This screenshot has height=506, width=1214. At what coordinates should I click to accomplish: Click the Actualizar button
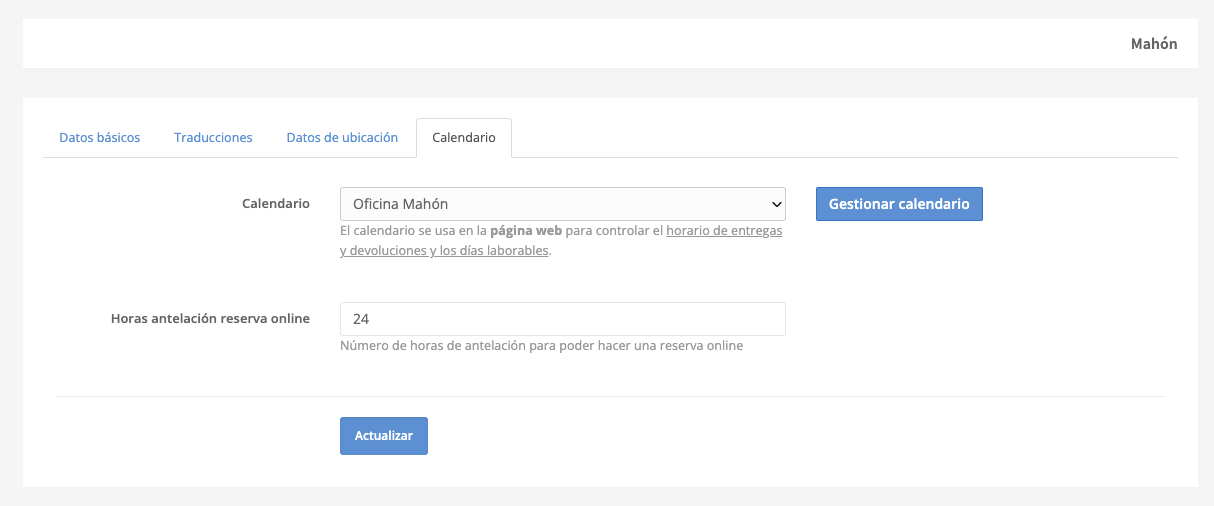(x=384, y=436)
